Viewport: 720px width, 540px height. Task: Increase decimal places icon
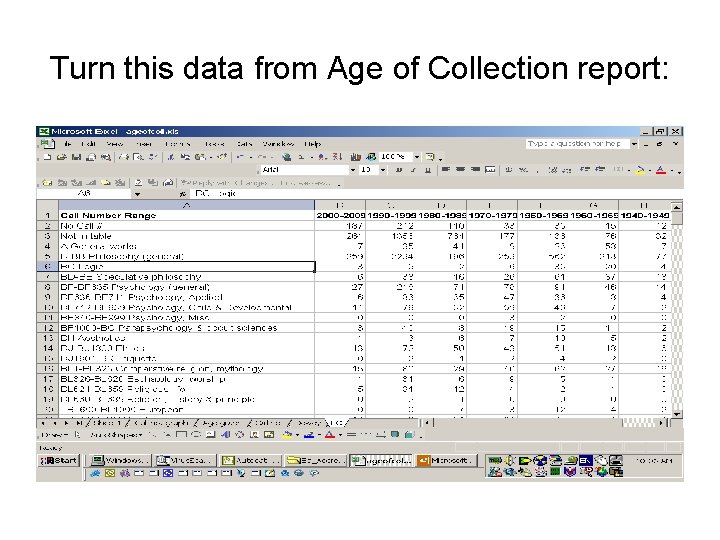click(x=553, y=170)
